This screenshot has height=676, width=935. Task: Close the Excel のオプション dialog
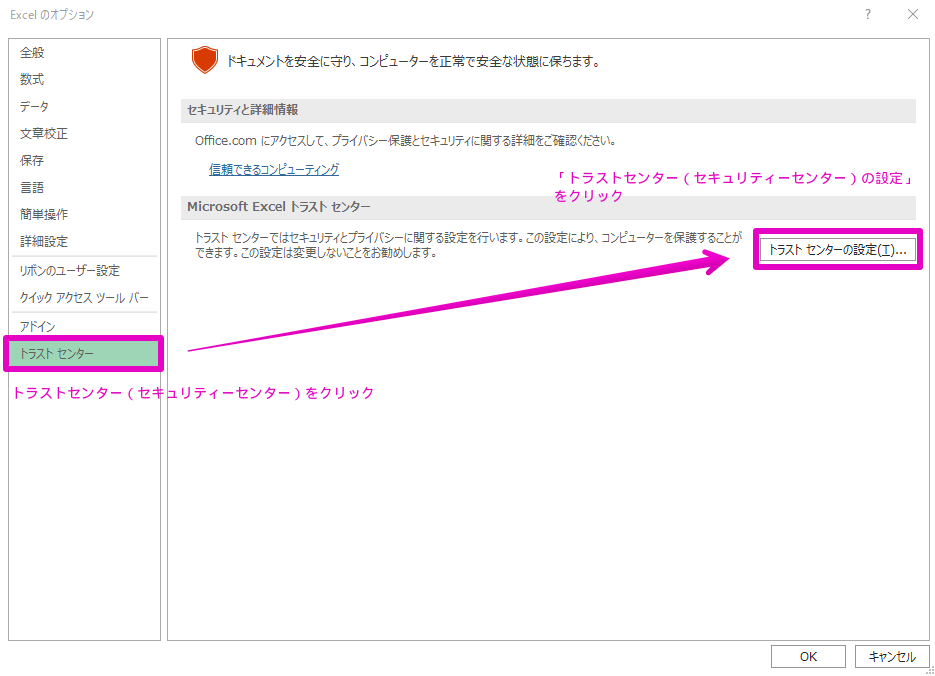tap(912, 14)
